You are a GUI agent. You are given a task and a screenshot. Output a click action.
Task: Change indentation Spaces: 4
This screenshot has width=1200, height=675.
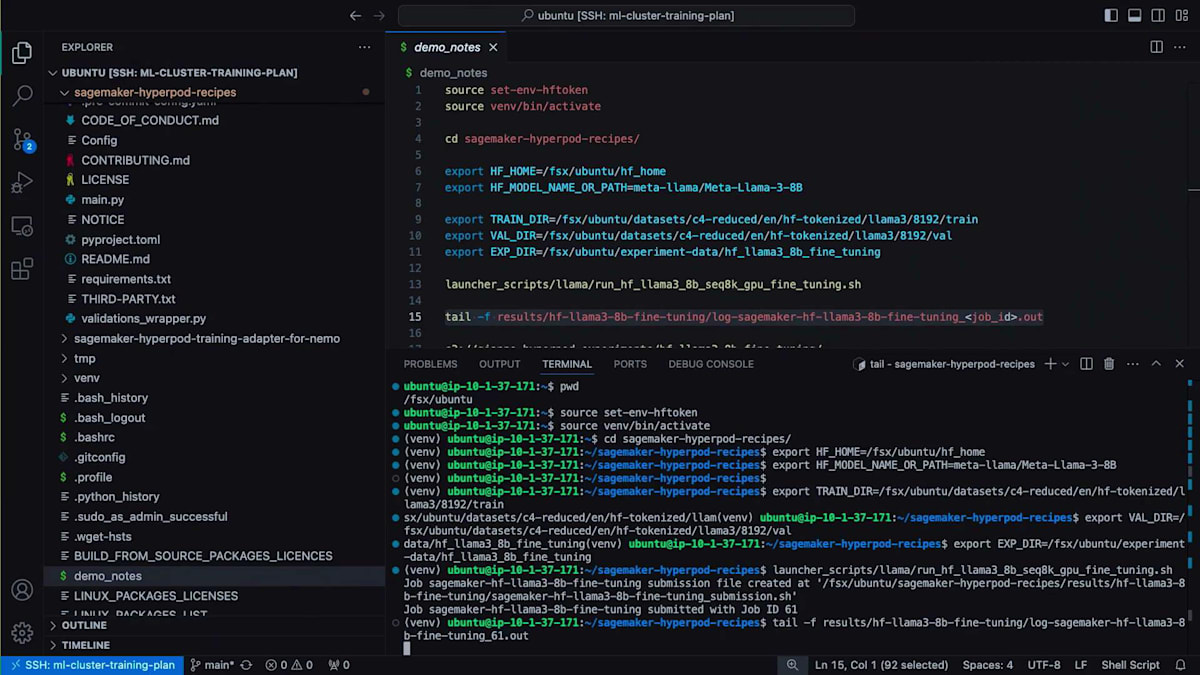(987, 665)
